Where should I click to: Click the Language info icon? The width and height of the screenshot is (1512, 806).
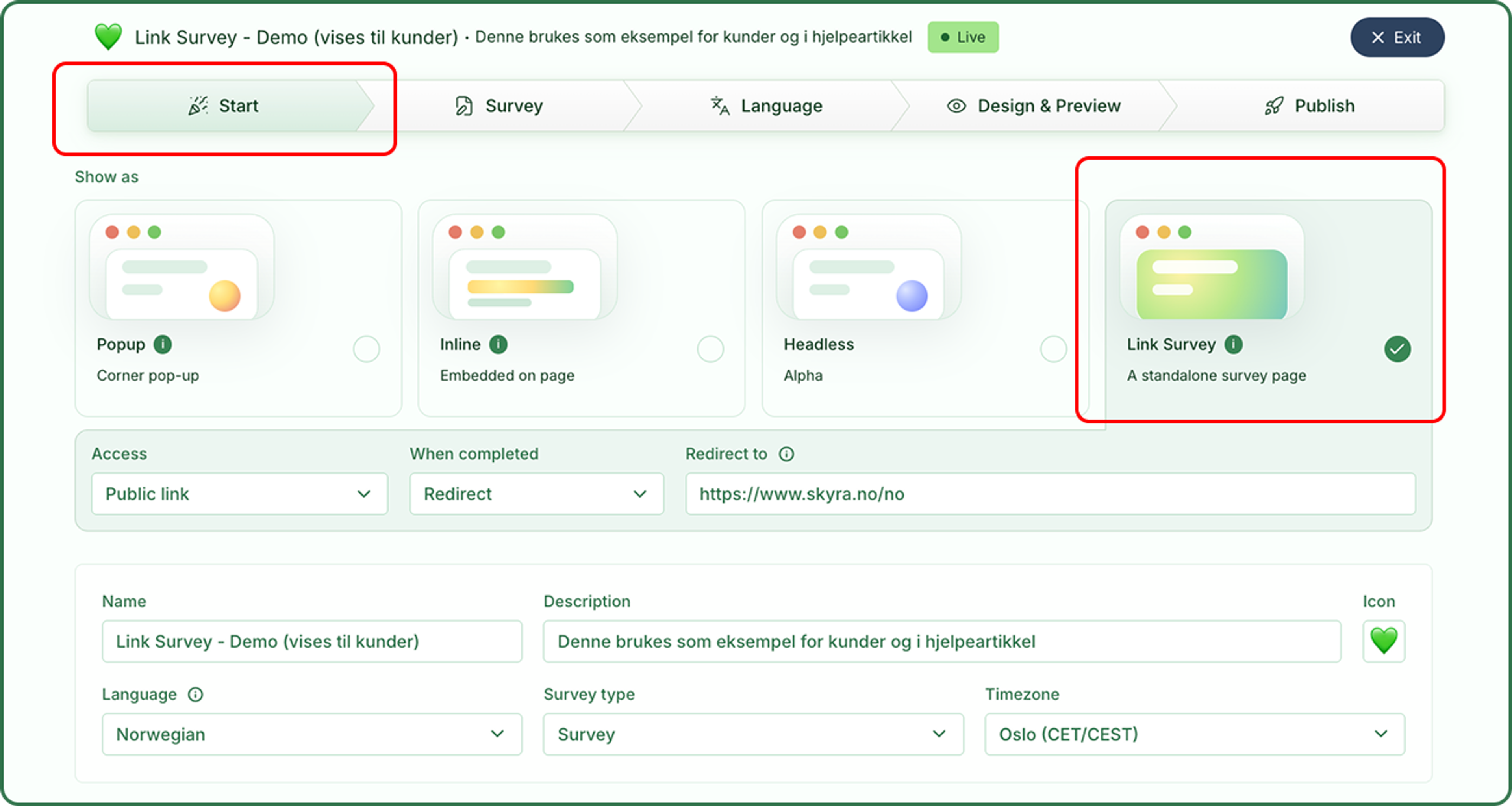[x=195, y=695]
